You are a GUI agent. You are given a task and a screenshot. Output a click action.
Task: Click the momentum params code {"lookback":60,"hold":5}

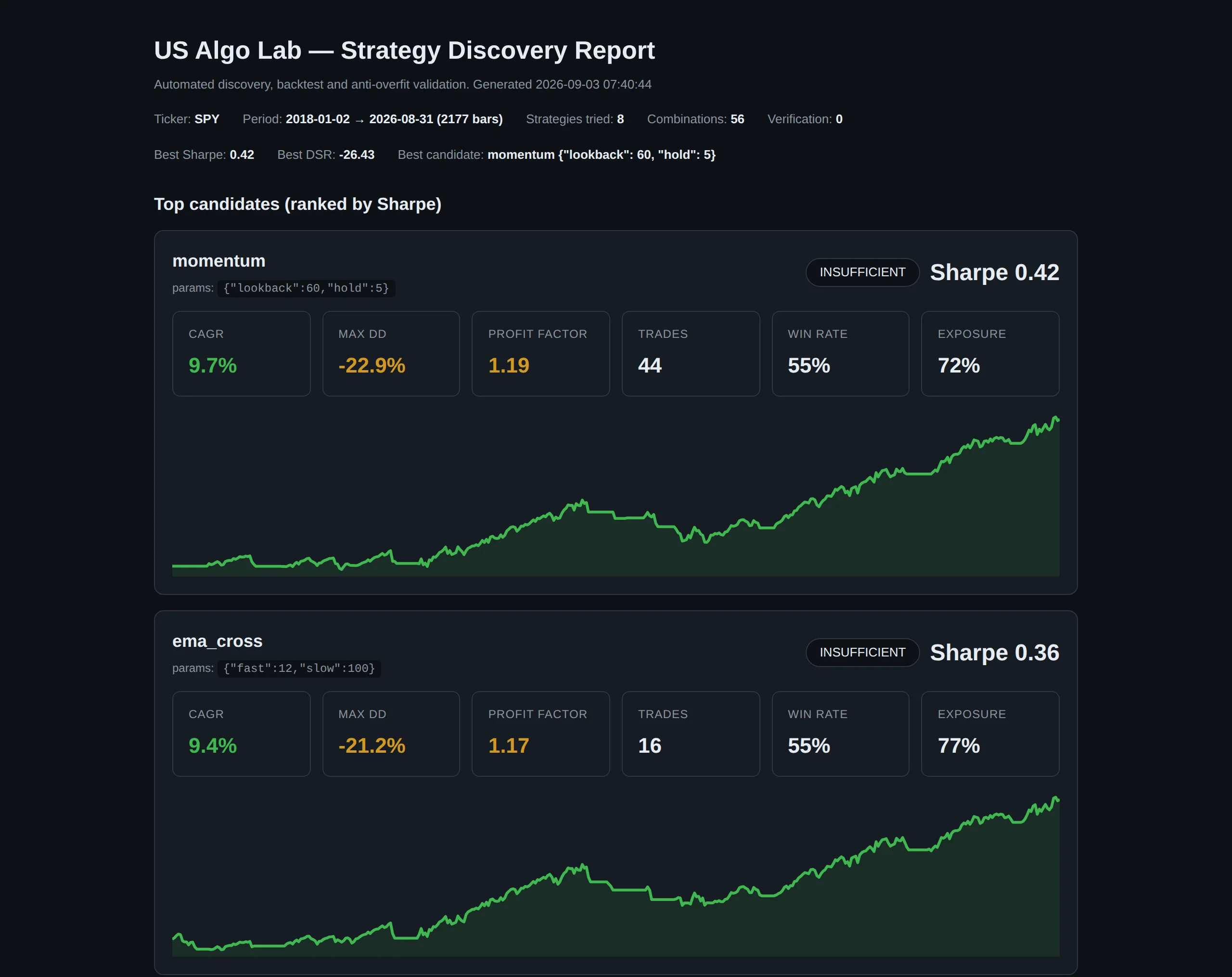tap(306, 288)
